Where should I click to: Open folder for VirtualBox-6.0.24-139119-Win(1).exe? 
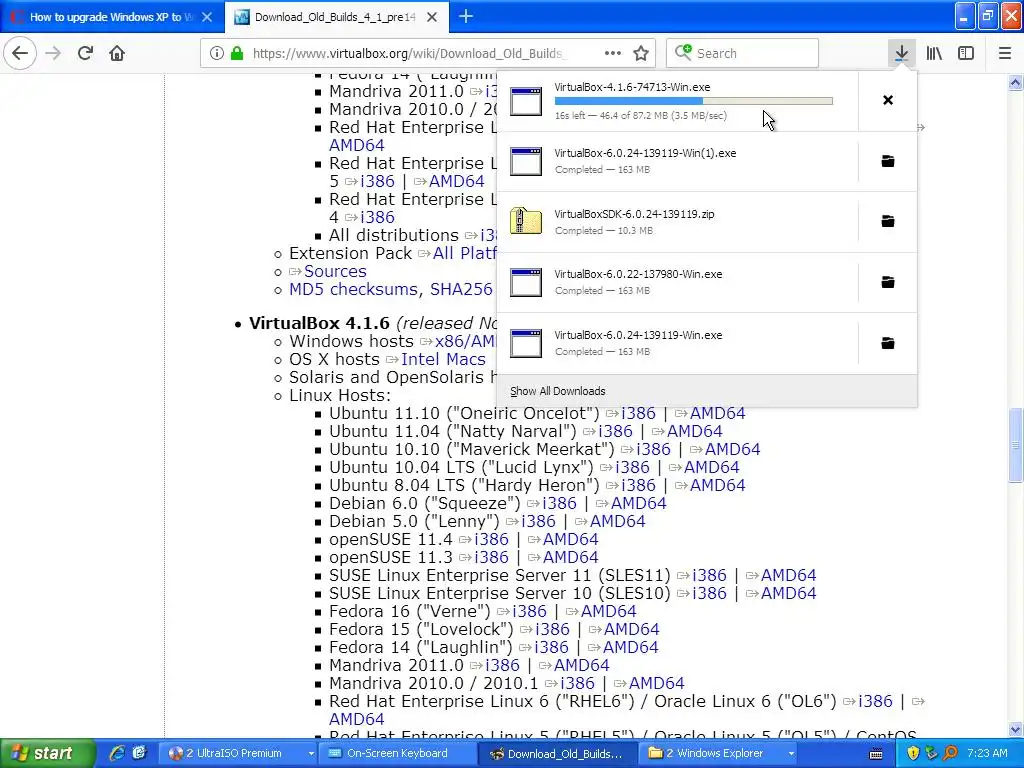click(x=888, y=161)
